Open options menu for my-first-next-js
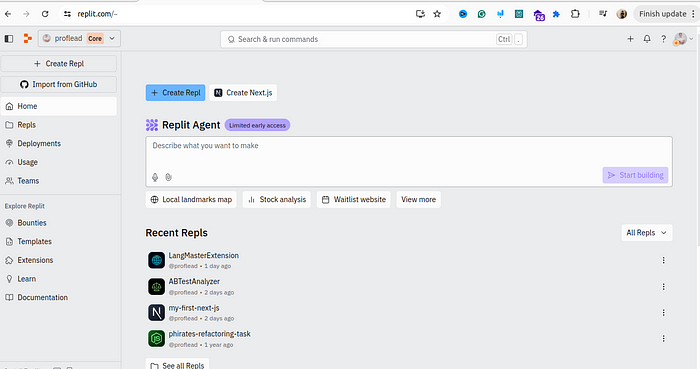The height and width of the screenshot is (369, 700). coord(663,313)
